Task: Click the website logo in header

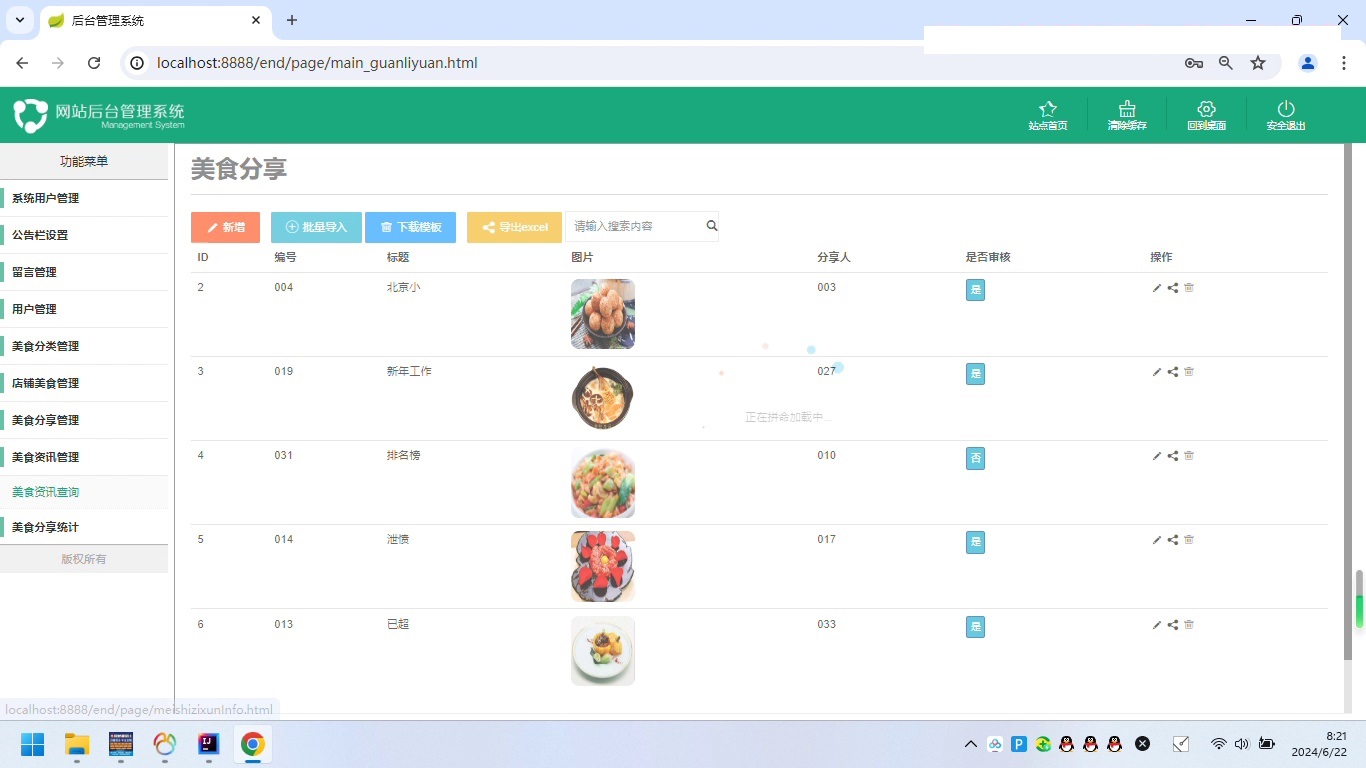Action: click(x=99, y=115)
